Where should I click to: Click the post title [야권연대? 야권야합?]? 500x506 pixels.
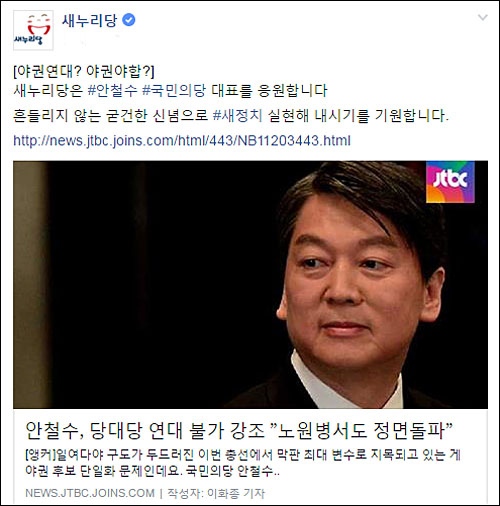coord(84,71)
